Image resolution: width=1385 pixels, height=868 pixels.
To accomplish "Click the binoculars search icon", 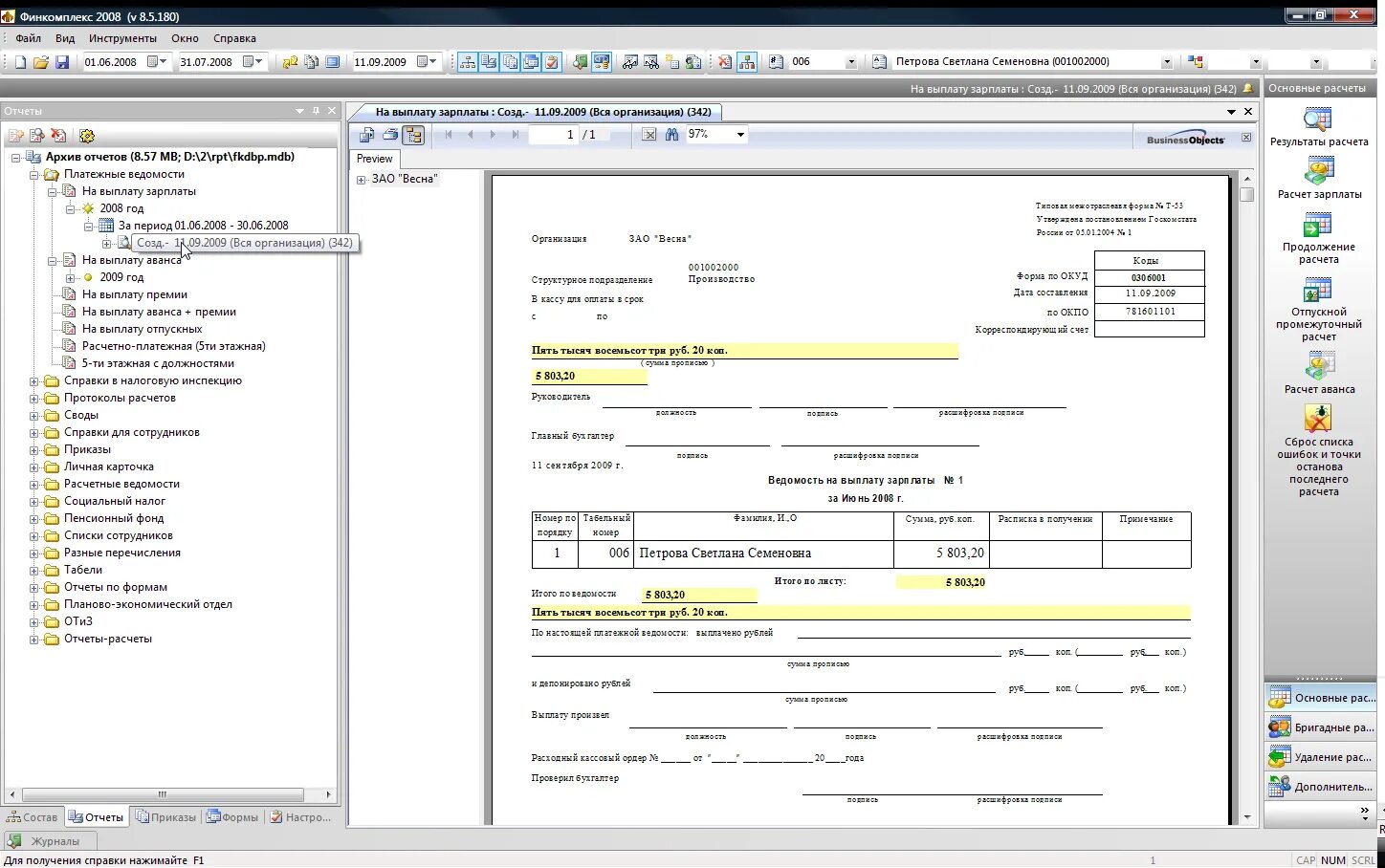I will pos(671,135).
